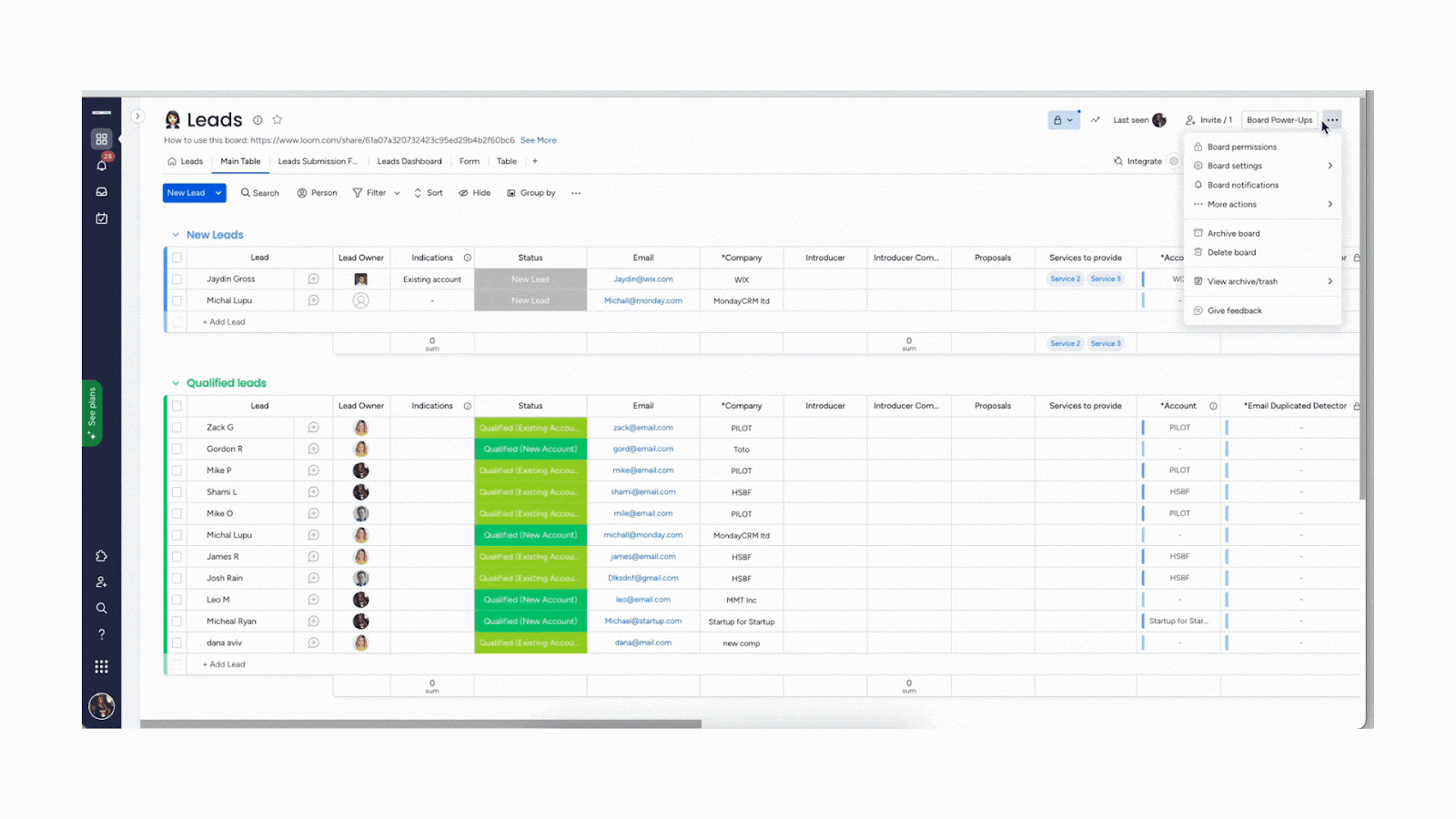
Task: Open Board Power-Ups
Action: point(1279,120)
